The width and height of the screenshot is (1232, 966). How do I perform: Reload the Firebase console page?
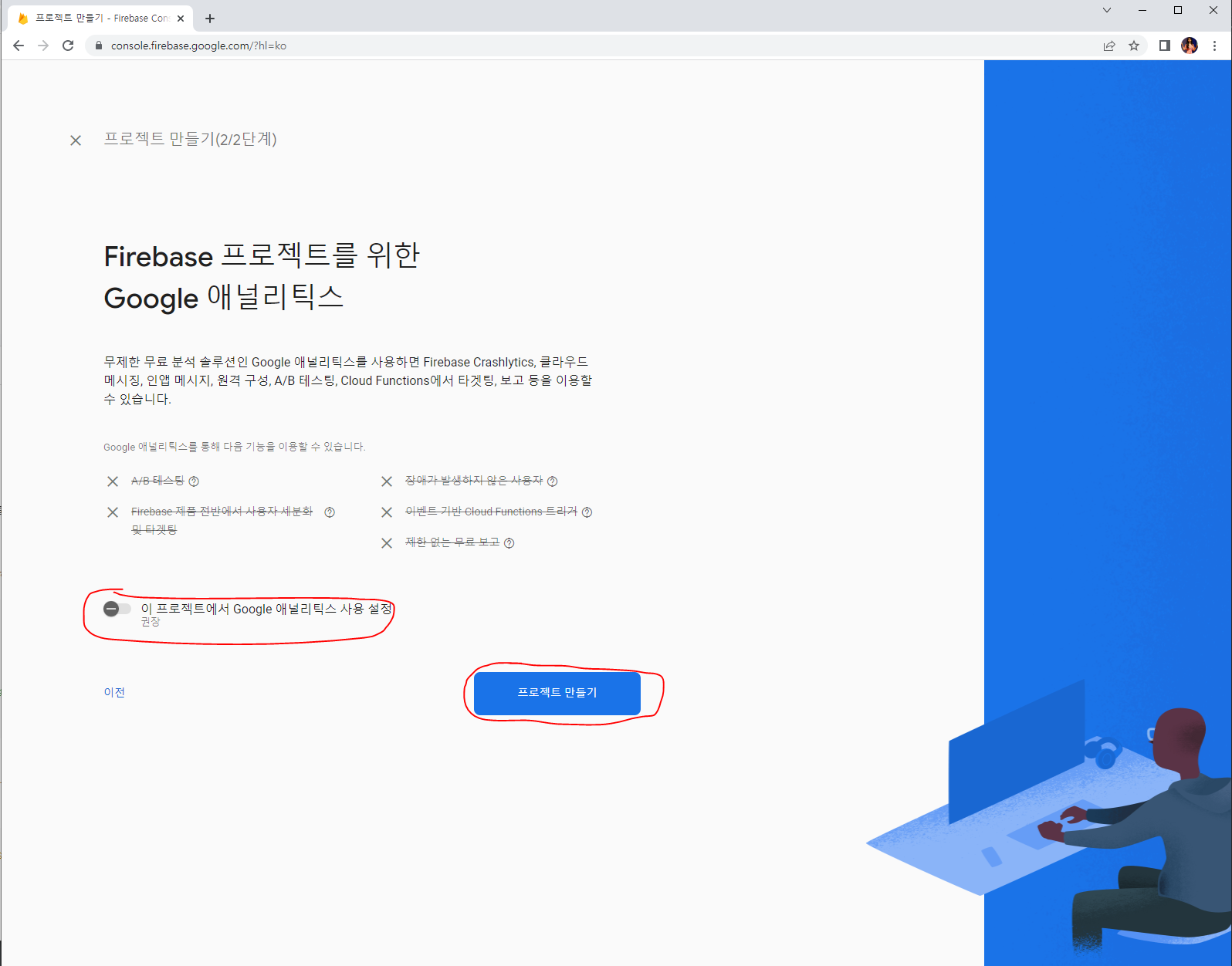[x=68, y=46]
